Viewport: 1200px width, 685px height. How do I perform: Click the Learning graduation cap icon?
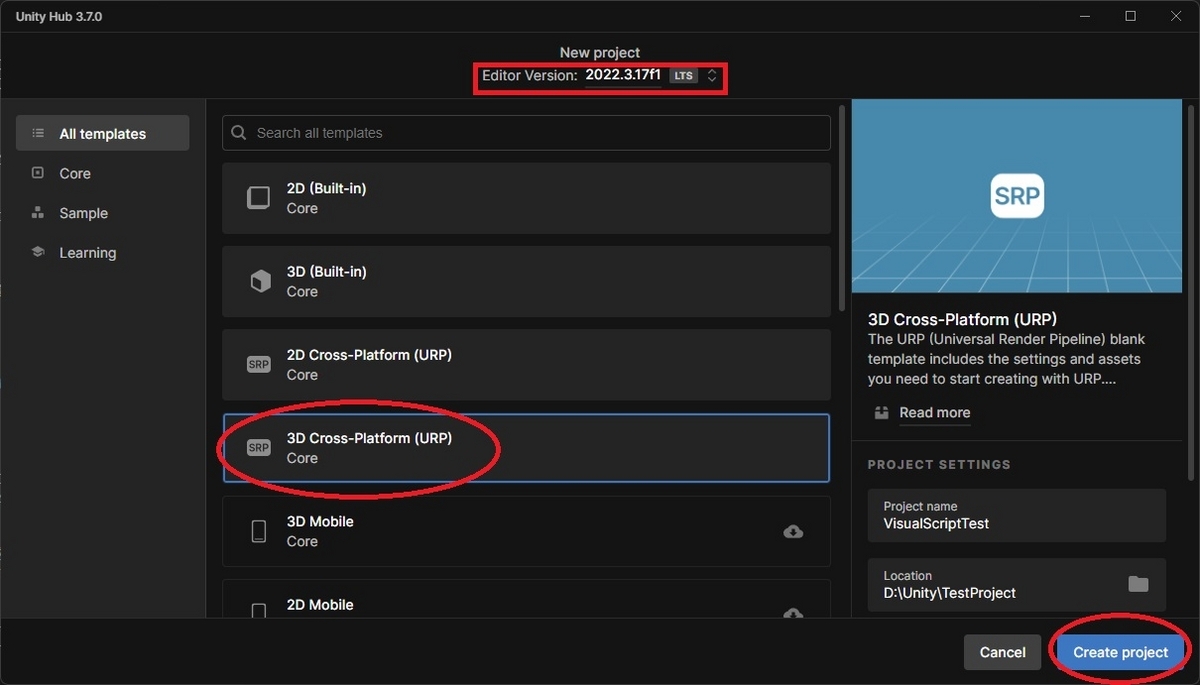tap(38, 252)
